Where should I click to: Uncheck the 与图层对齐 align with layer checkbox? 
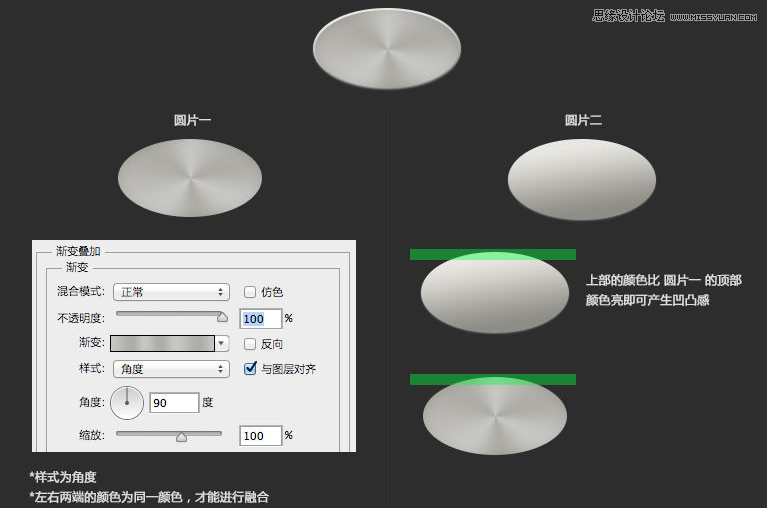tap(250, 368)
